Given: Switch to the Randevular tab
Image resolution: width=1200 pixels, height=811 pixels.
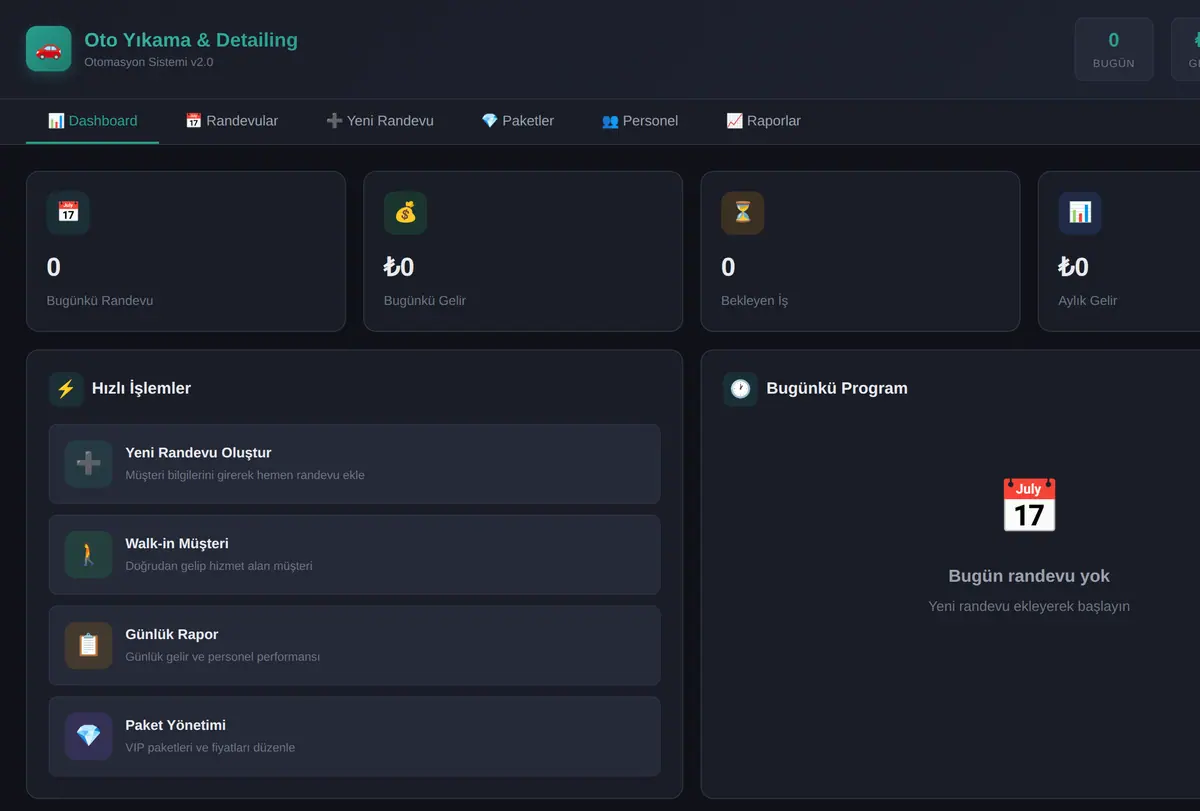Looking at the screenshot, I should [x=231, y=121].
